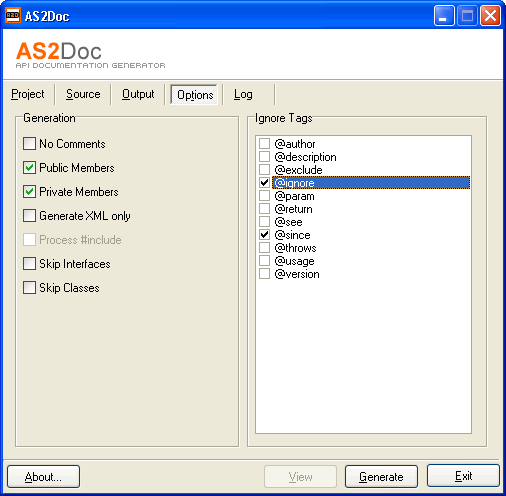This screenshot has height=496, width=506.
Task: Click the Exit button
Action: (x=463, y=476)
